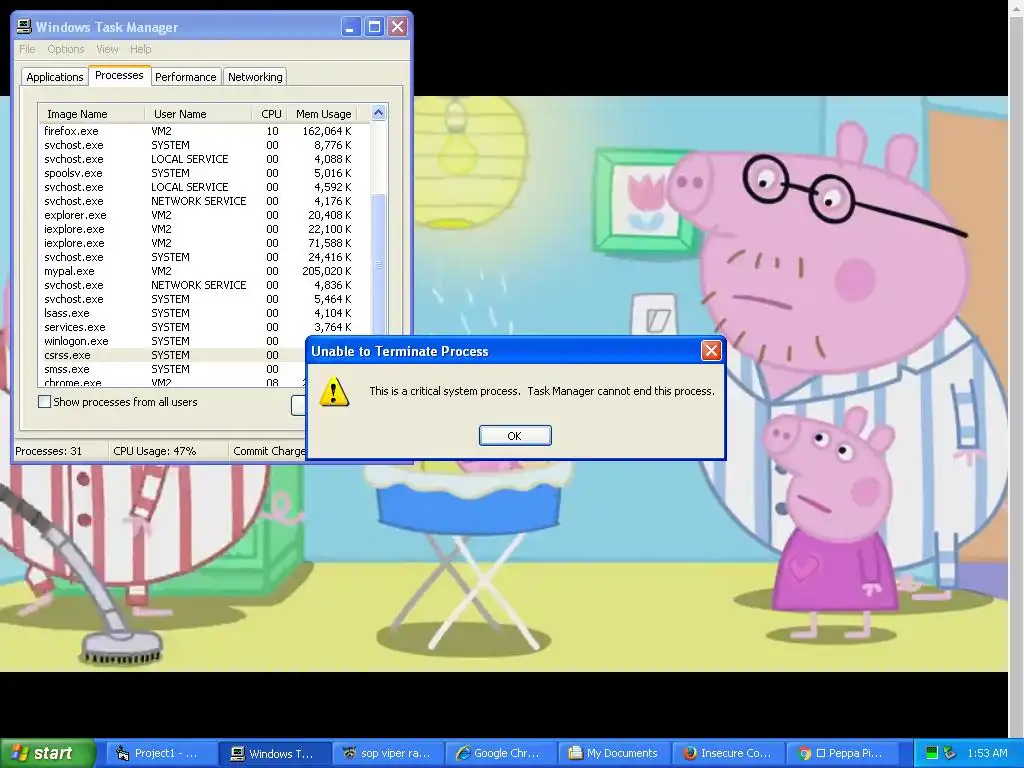This screenshot has height=768, width=1024.
Task: Open the Options menu in Task Manager
Action: point(65,49)
